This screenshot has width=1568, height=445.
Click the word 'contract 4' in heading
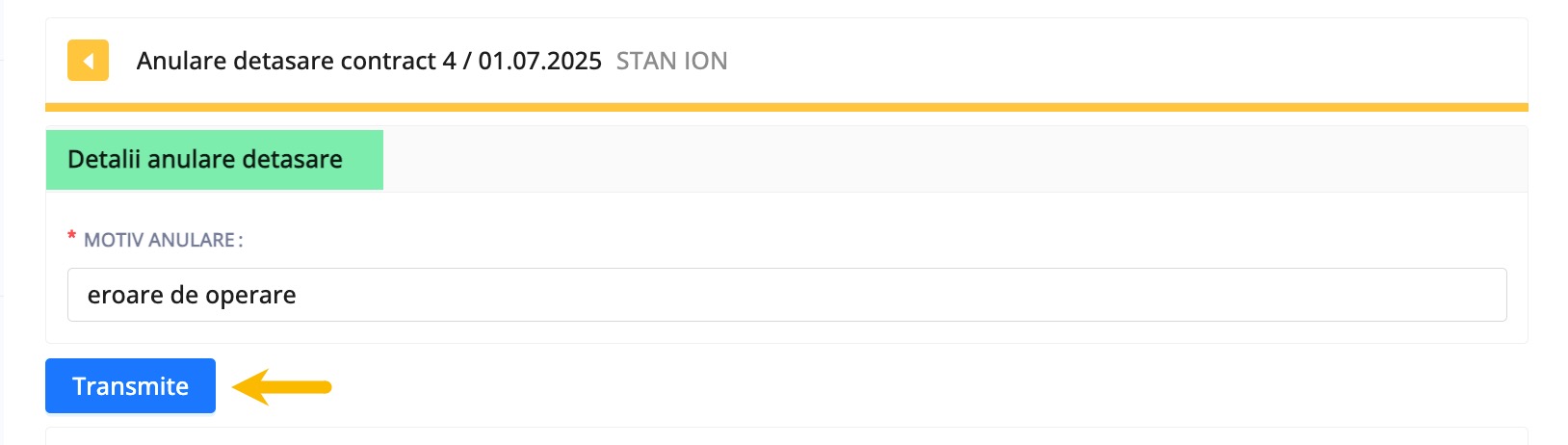tap(399, 61)
